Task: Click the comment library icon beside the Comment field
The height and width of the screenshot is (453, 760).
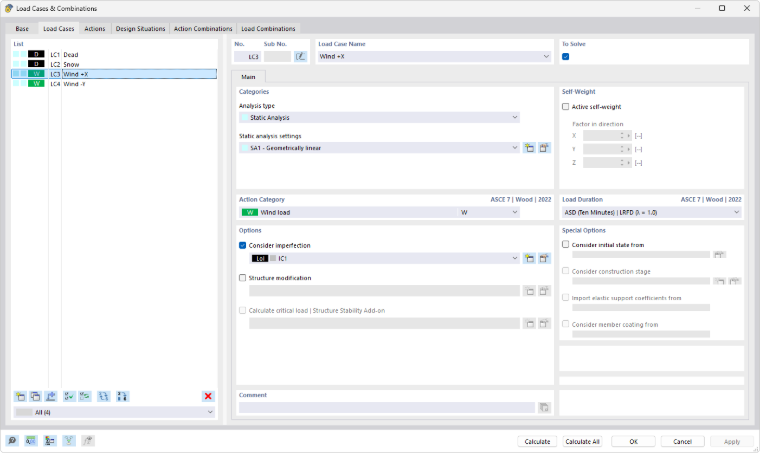Action: (x=544, y=407)
